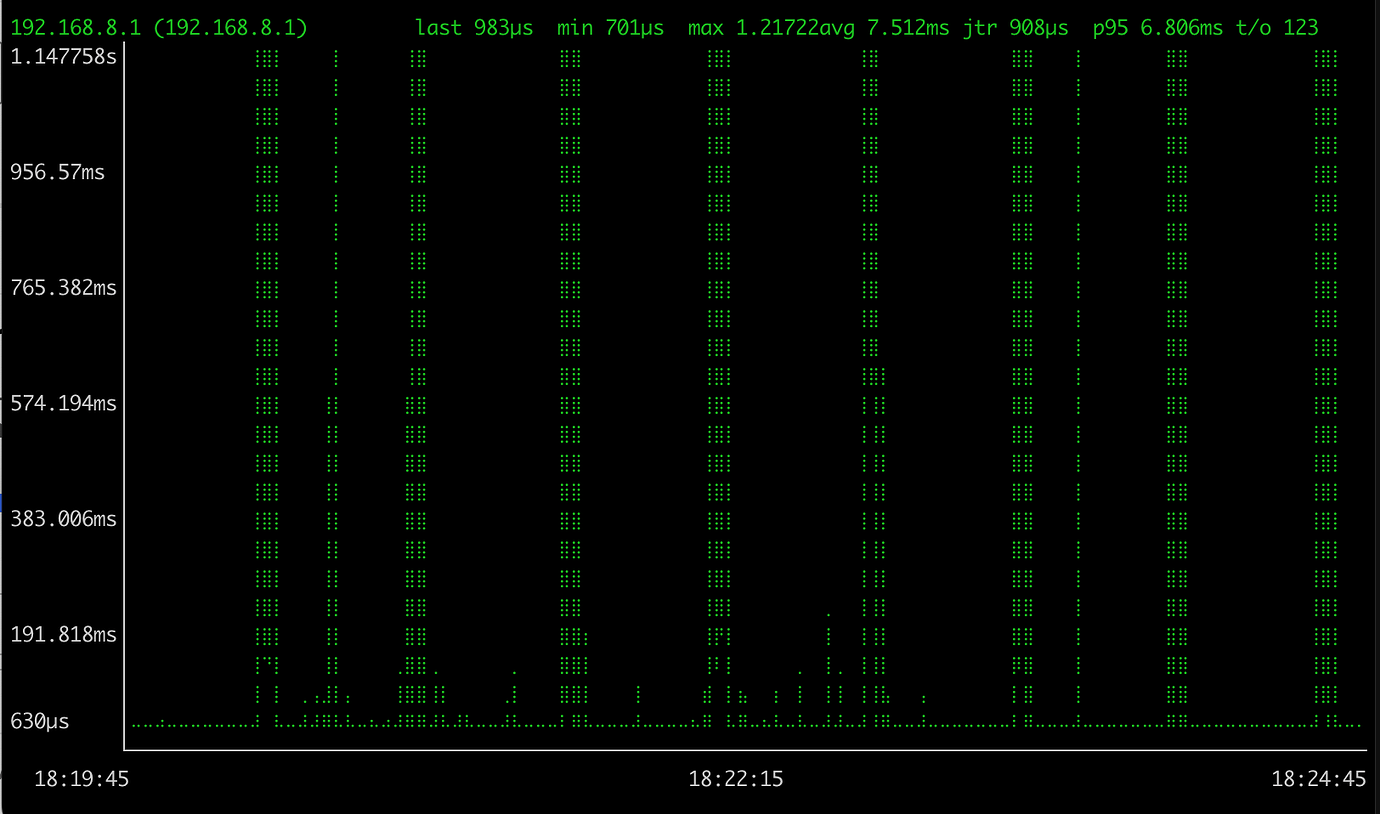1380x814 pixels.
Task: Click the 1.147758s y-axis label
Action: (x=64, y=56)
